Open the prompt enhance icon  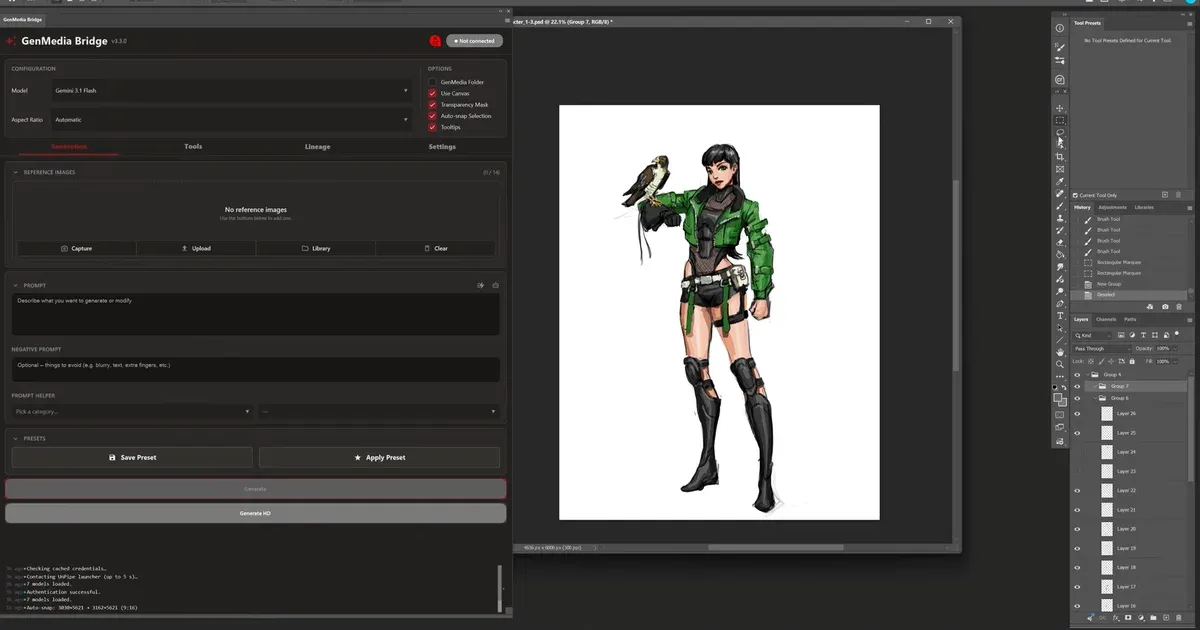[x=481, y=285]
